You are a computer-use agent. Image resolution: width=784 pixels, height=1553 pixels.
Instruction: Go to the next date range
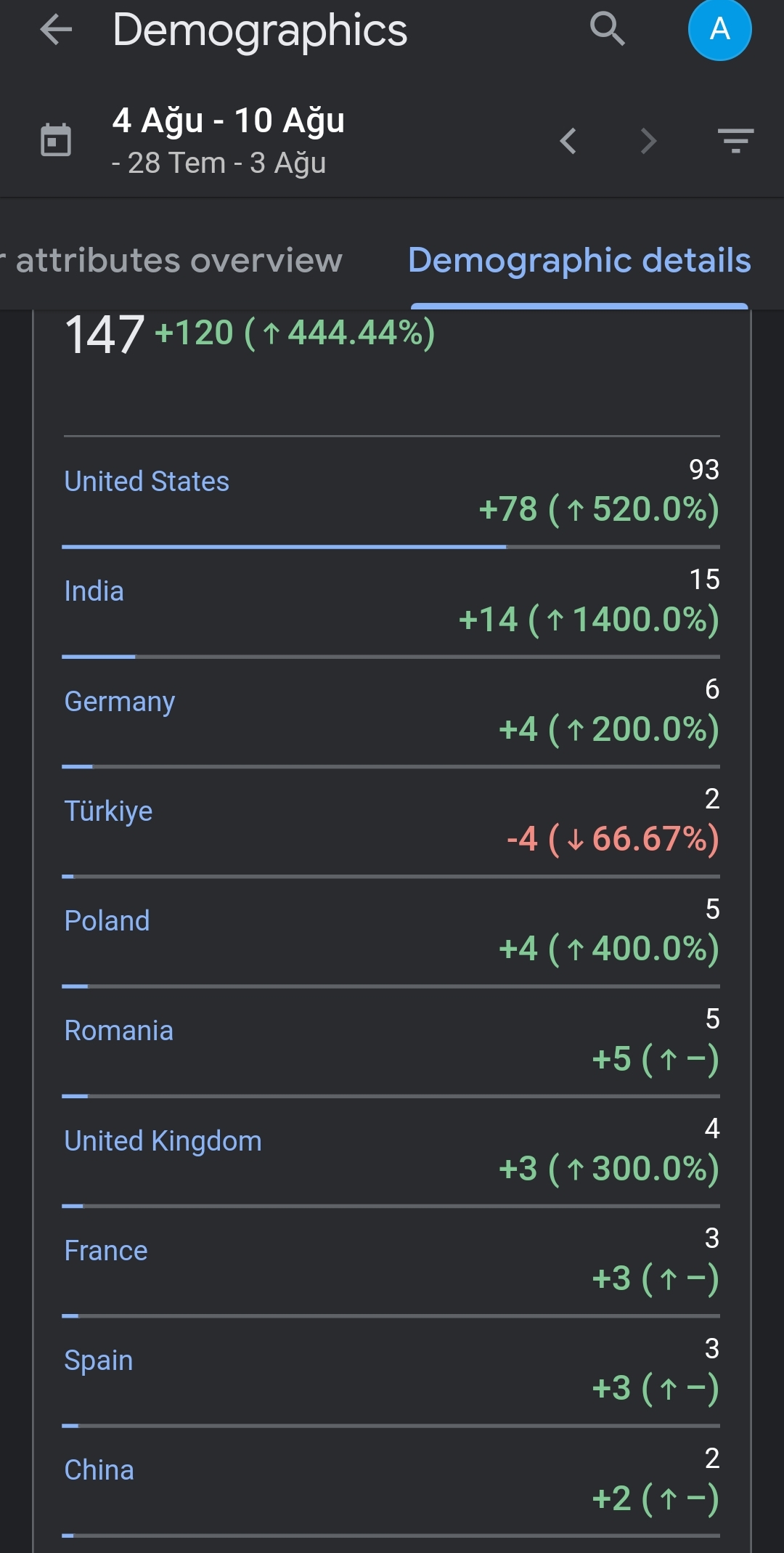point(648,141)
